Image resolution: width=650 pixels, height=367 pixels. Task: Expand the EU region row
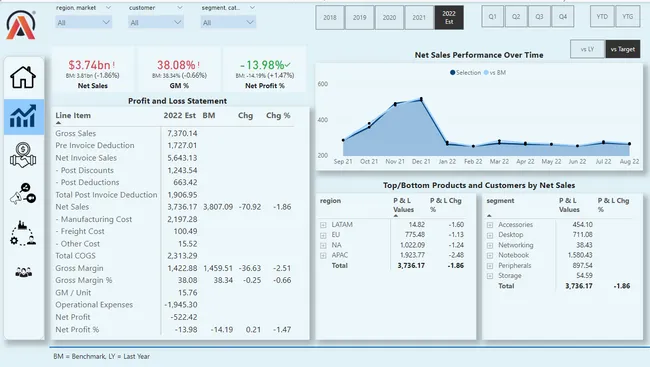(323, 235)
